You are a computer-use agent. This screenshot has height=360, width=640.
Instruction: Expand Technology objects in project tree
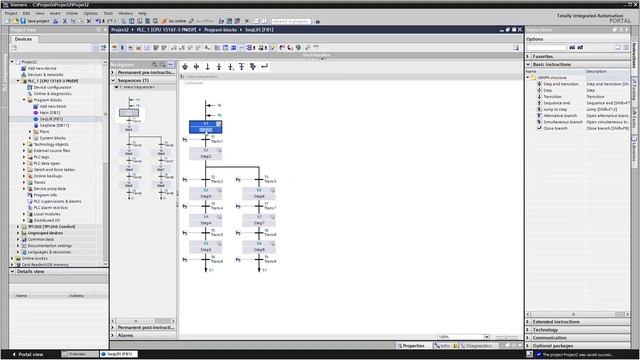(24, 144)
